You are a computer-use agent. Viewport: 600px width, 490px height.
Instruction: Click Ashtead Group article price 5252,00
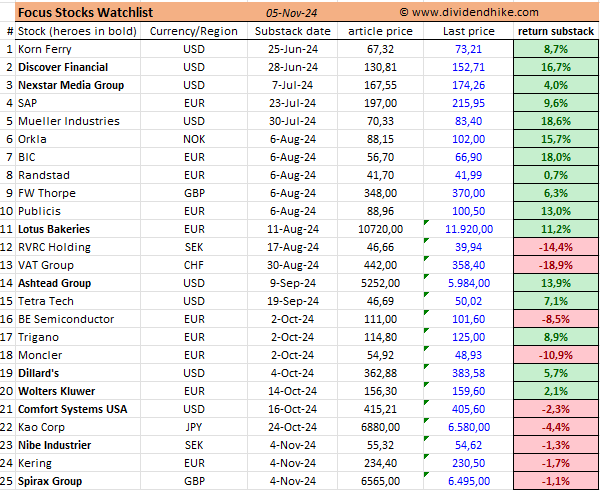point(380,283)
